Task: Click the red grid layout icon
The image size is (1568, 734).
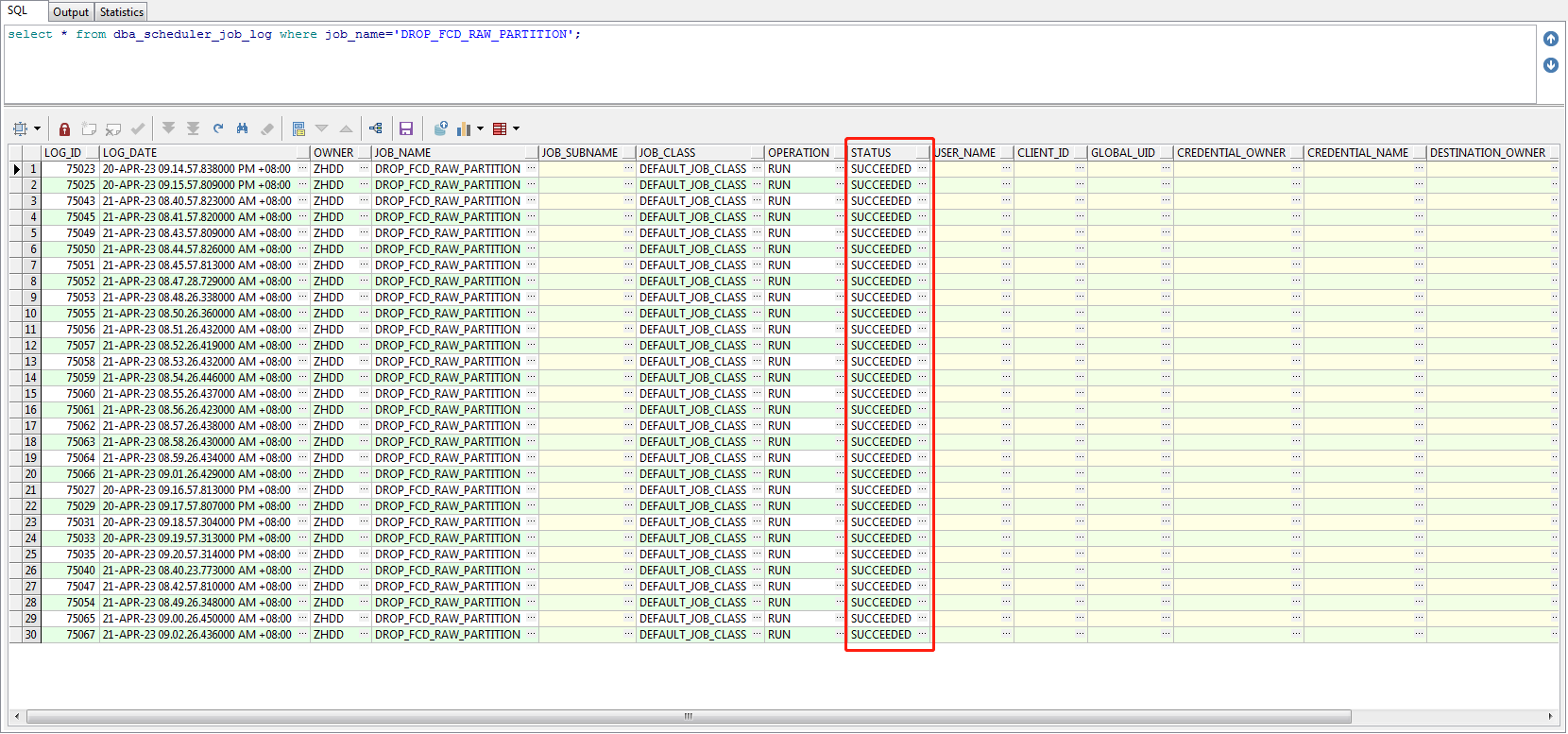Action: point(500,128)
